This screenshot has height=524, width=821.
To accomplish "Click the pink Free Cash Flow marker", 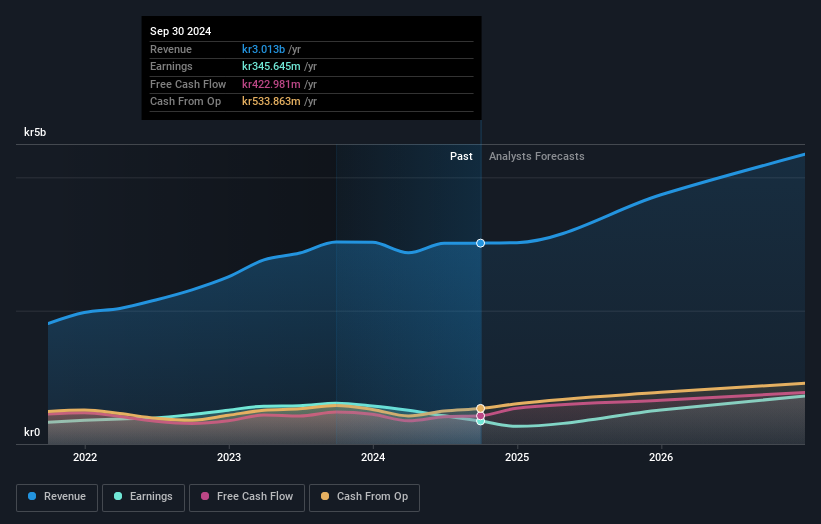I will point(481,415).
